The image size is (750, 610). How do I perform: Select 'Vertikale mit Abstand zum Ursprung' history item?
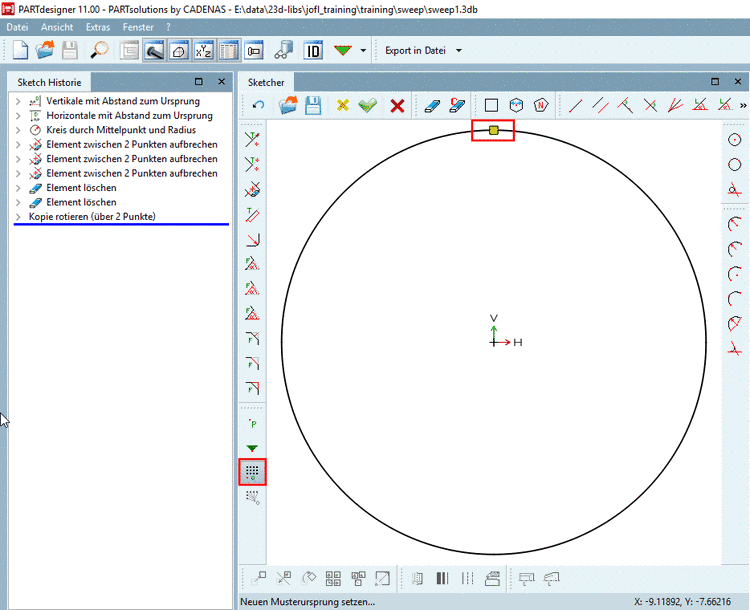[x=122, y=101]
